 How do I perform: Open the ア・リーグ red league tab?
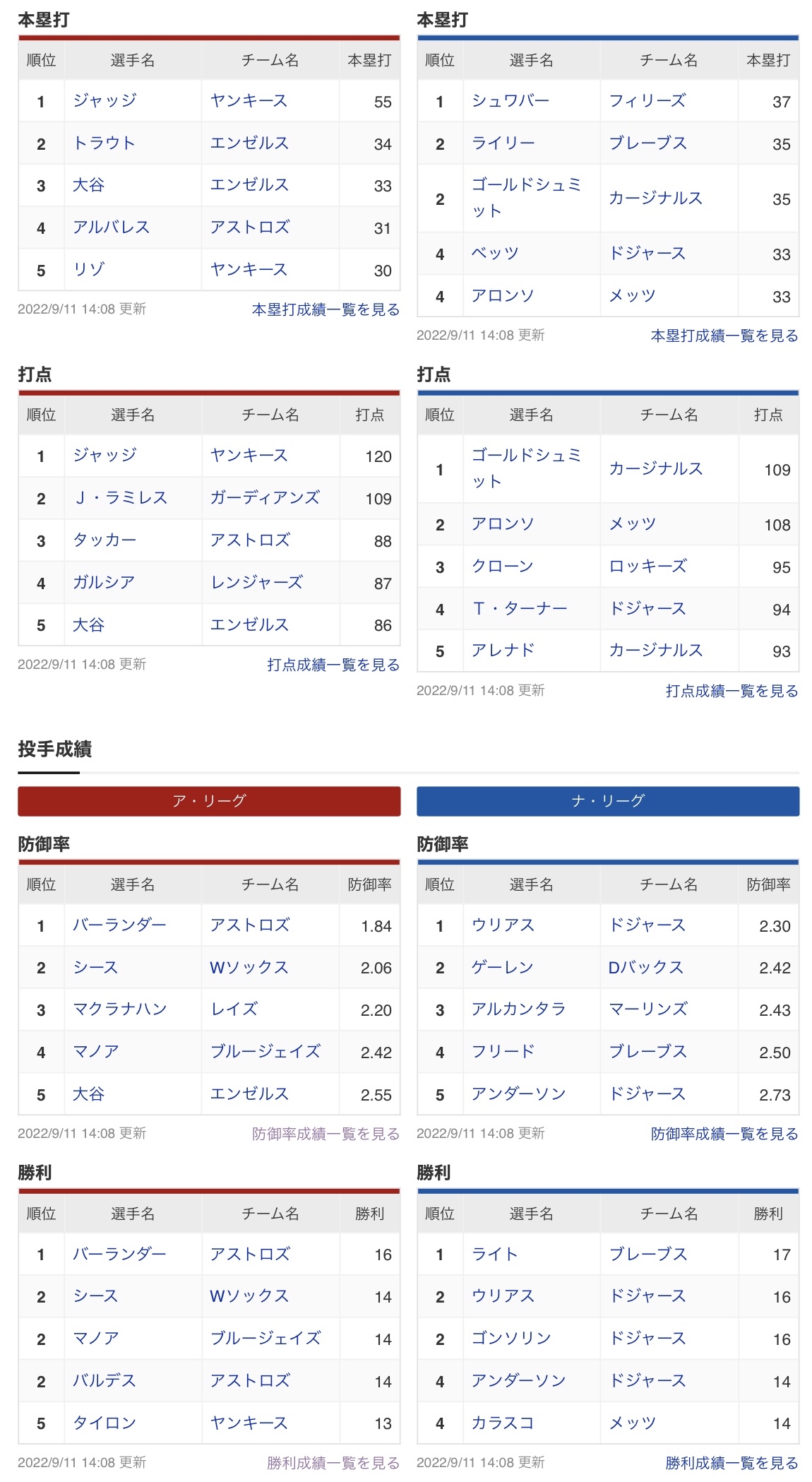tap(209, 801)
